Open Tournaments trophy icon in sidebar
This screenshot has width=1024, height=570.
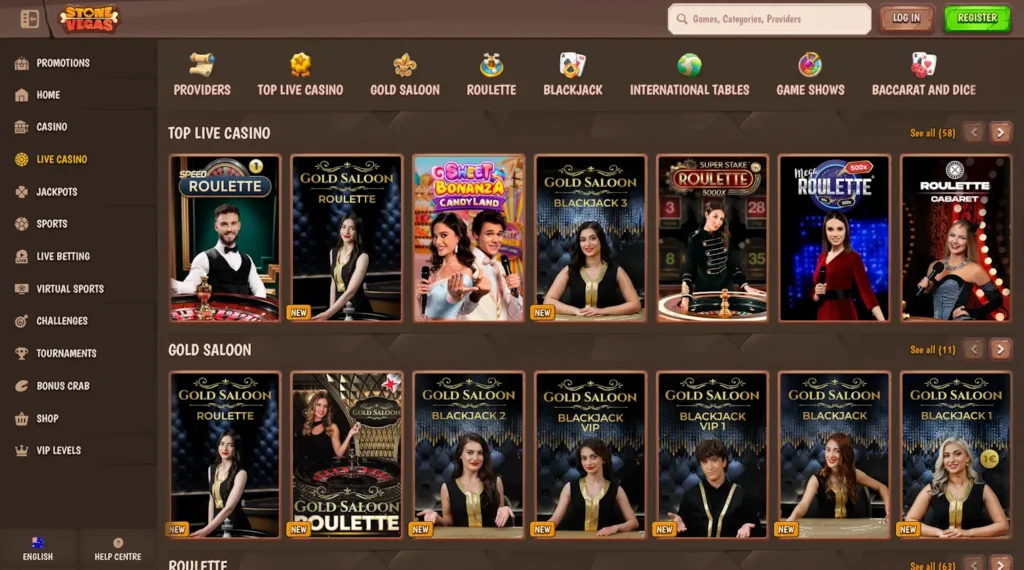pyautogui.click(x=22, y=353)
